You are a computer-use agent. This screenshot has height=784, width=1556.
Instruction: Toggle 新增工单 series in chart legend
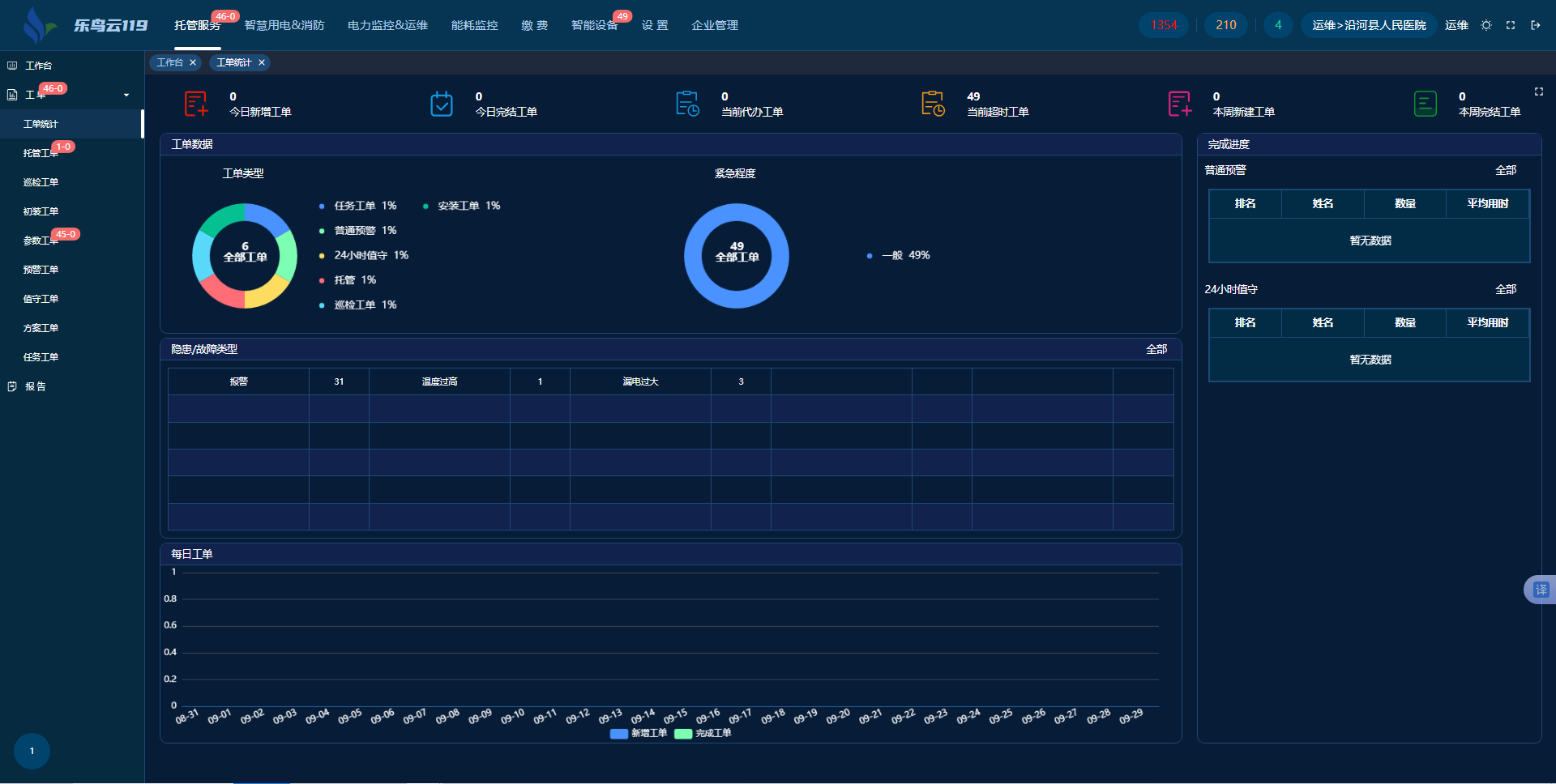click(x=639, y=733)
